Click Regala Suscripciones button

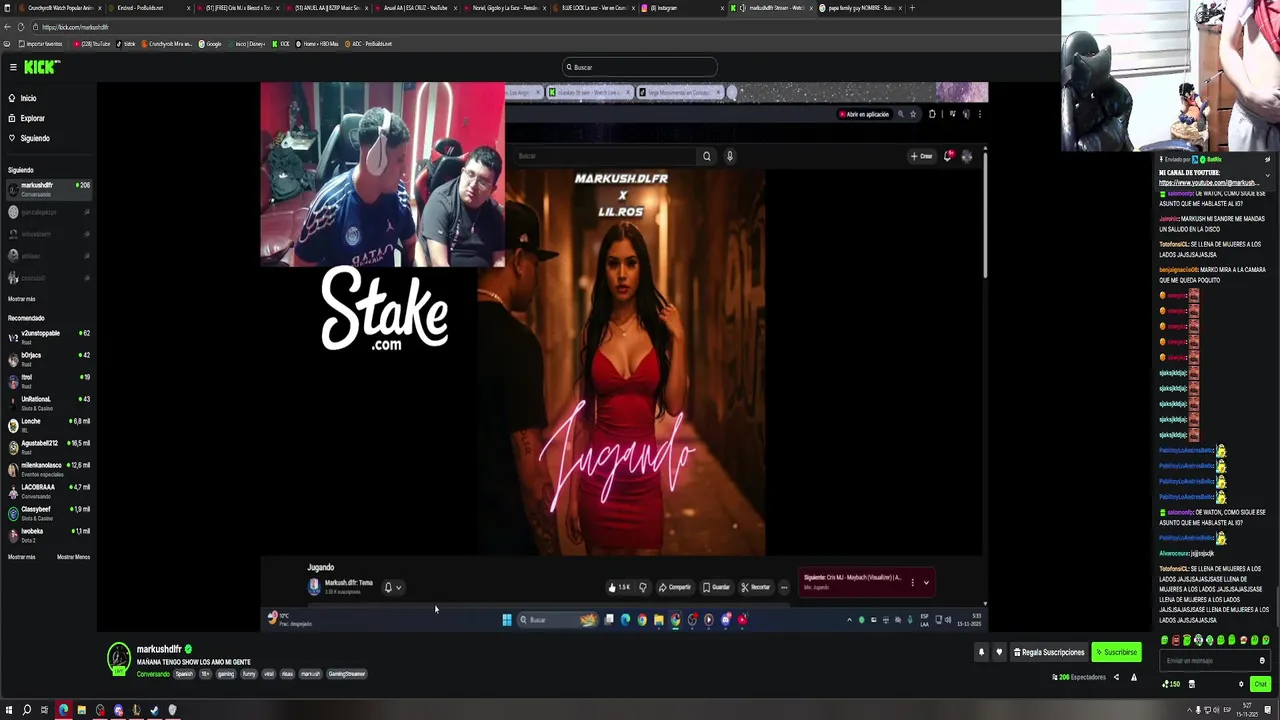(1048, 652)
